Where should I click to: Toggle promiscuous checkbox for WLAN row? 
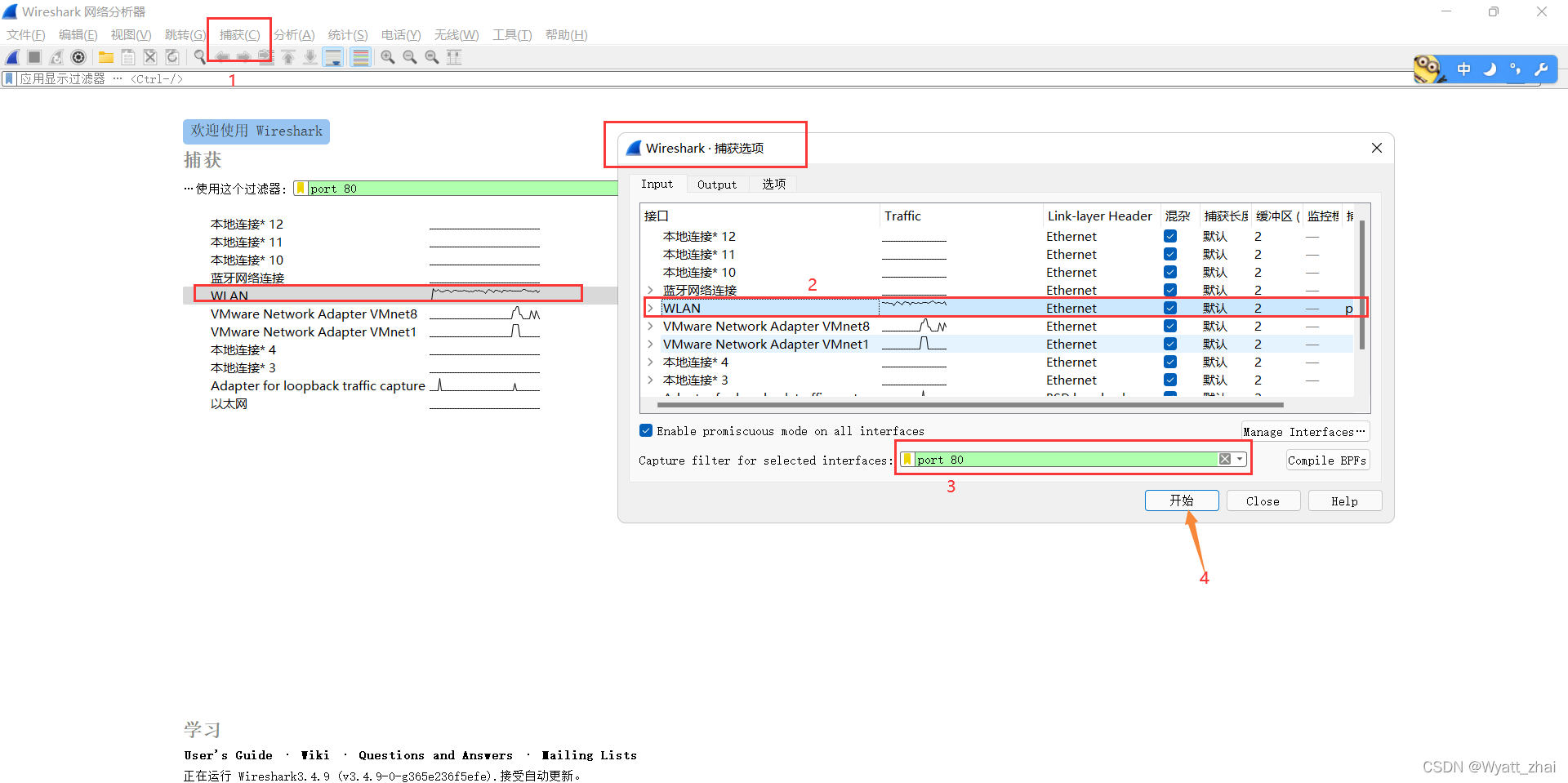1170,308
